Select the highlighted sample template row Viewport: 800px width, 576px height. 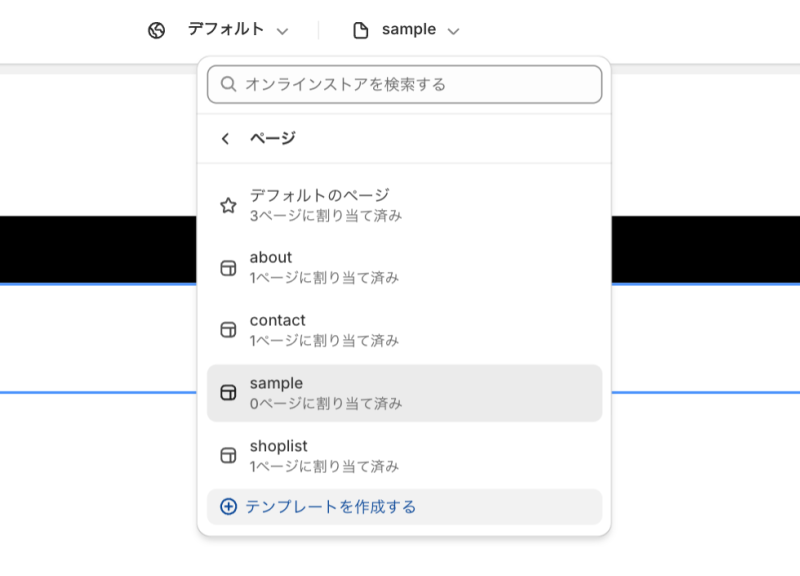point(404,393)
